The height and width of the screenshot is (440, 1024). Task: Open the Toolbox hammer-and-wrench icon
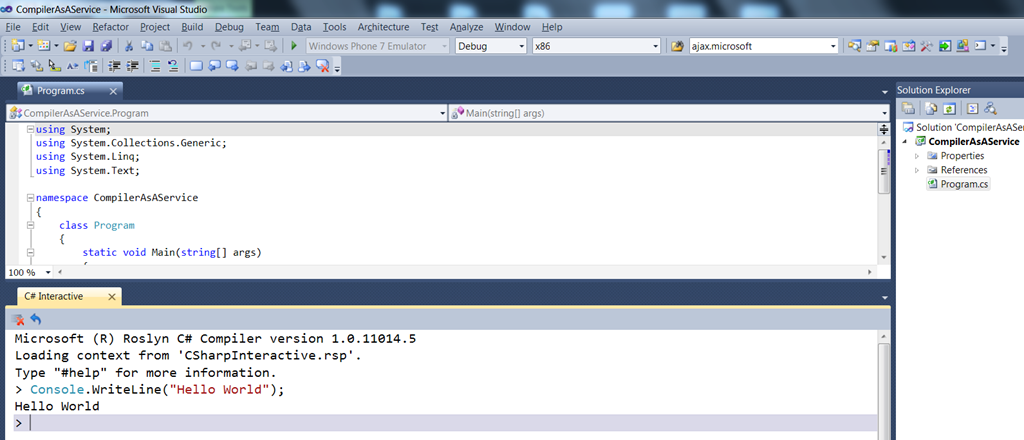(x=926, y=46)
